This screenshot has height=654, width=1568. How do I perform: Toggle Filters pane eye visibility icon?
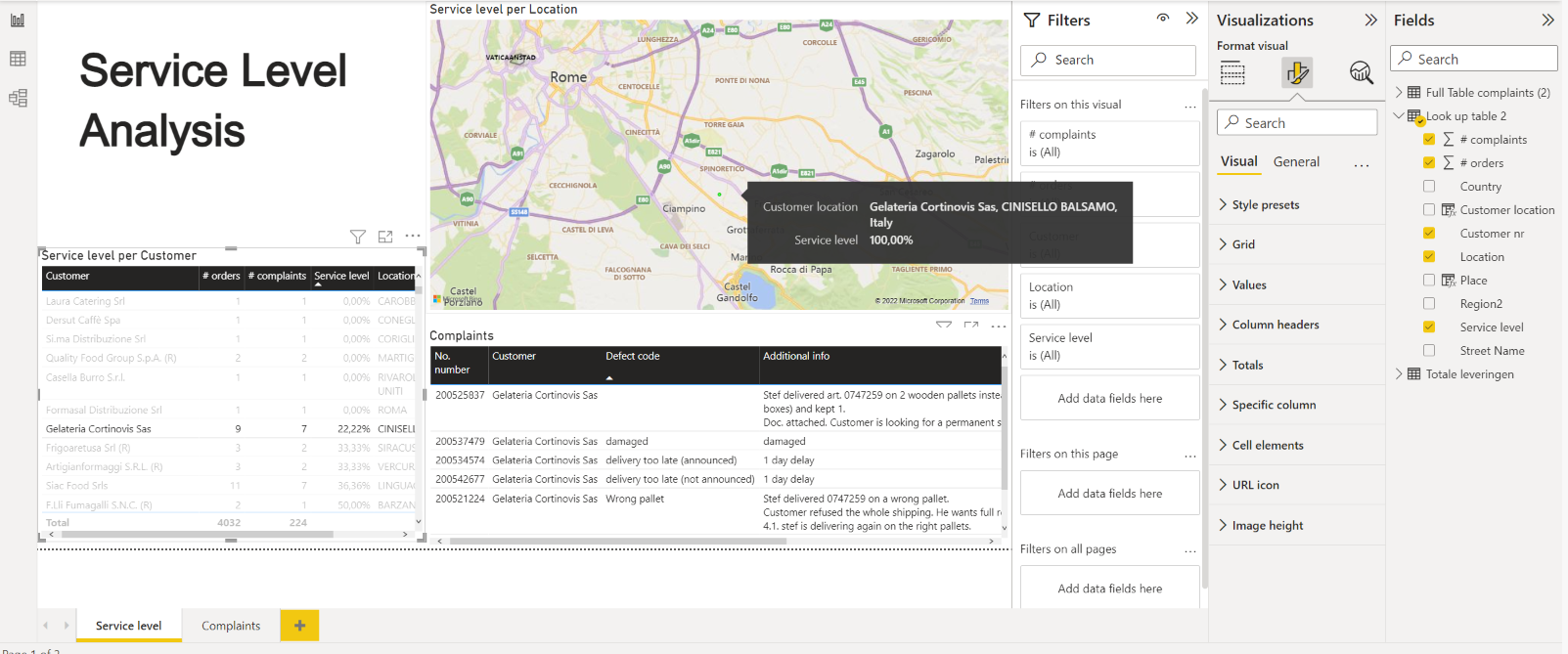coord(1163,19)
